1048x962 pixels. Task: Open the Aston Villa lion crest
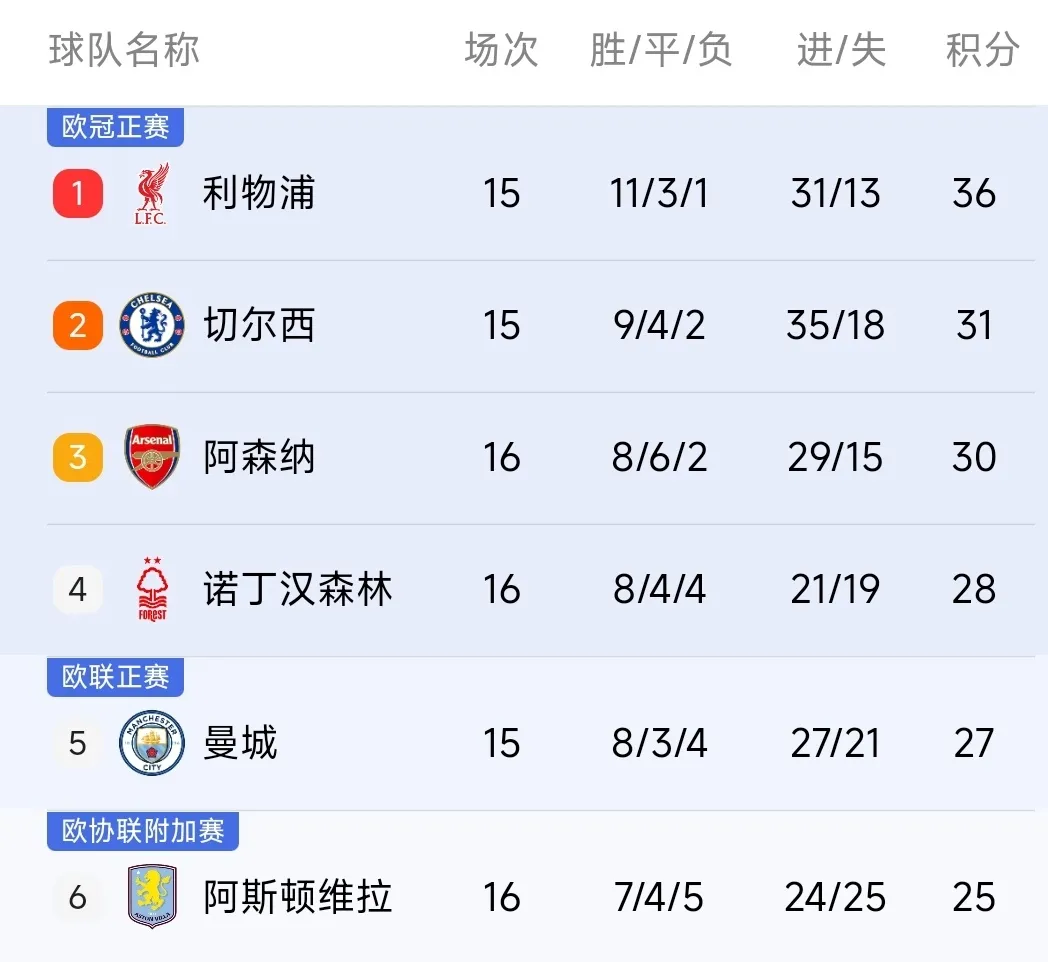[x=152, y=896]
